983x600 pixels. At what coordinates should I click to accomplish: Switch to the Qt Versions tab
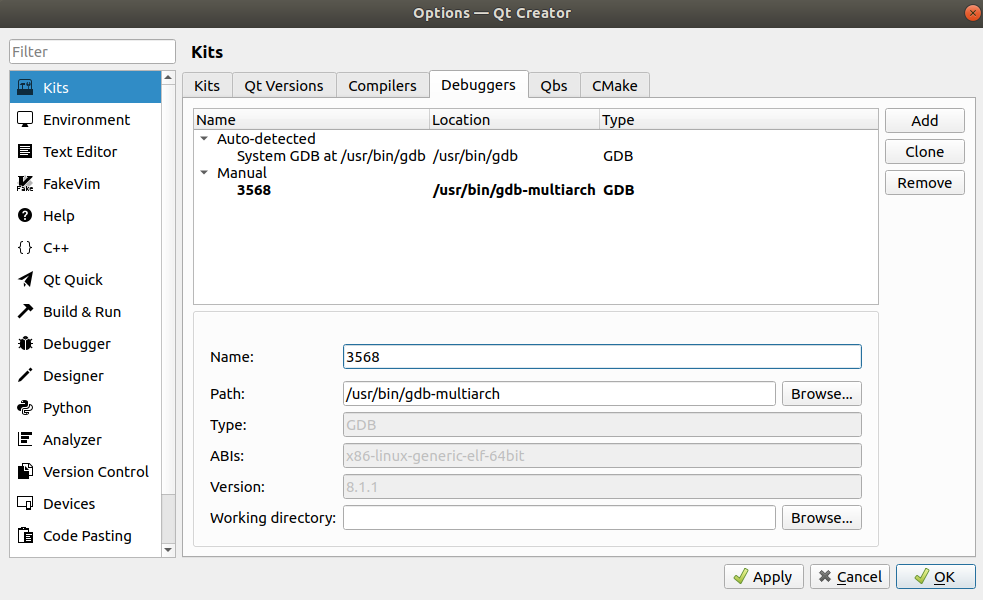284,86
